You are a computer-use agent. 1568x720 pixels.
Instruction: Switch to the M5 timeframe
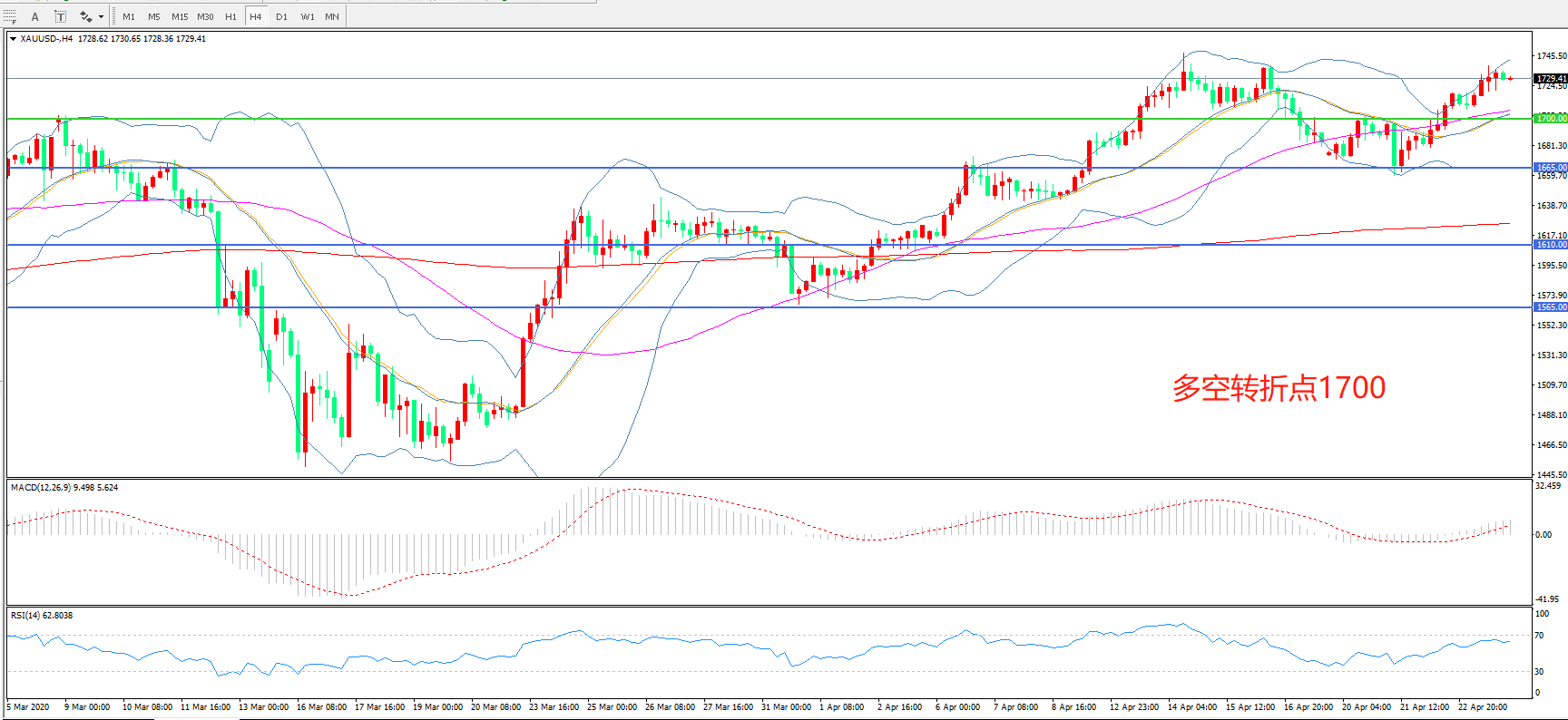tap(154, 16)
